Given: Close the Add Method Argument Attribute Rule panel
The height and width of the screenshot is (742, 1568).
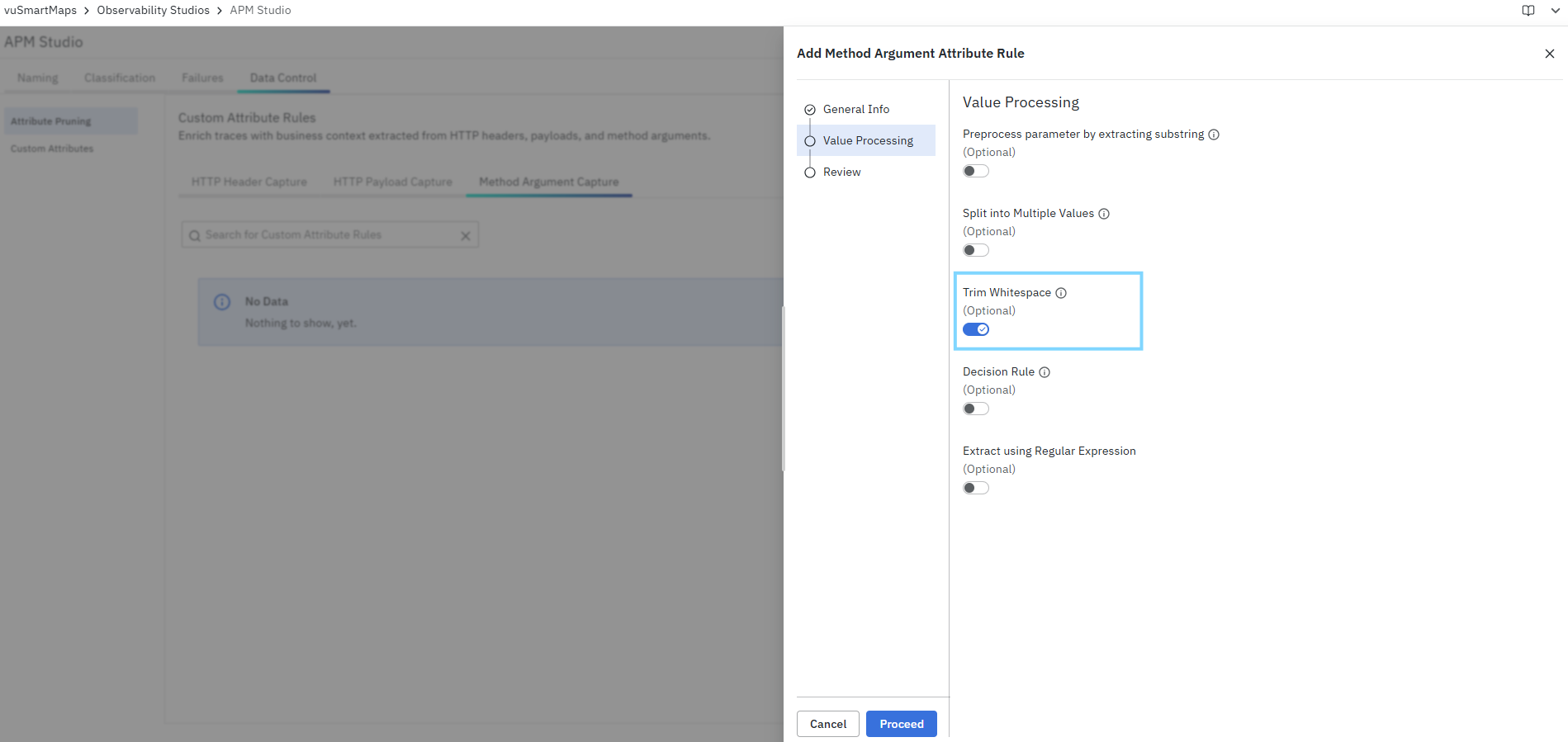Looking at the screenshot, I should click(1549, 54).
